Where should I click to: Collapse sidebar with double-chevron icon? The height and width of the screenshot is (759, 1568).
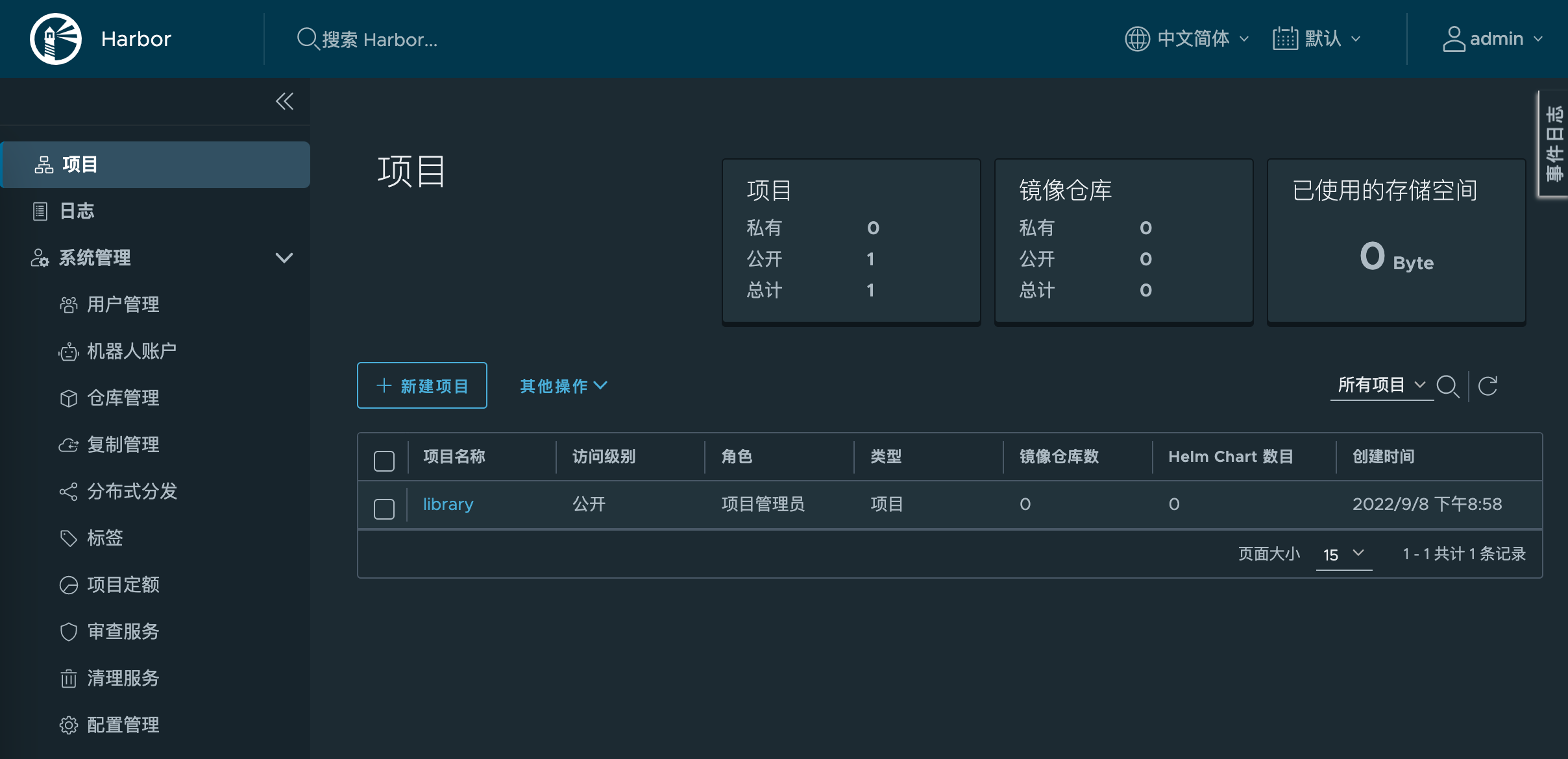pyautogui.click(x=284, y=101)
